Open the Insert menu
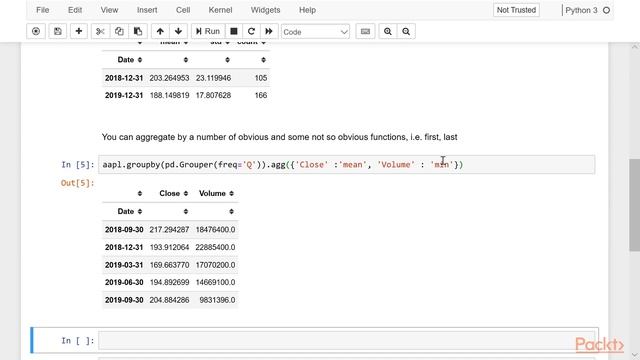This screenshot has height=360, width=640. point(147,10)
